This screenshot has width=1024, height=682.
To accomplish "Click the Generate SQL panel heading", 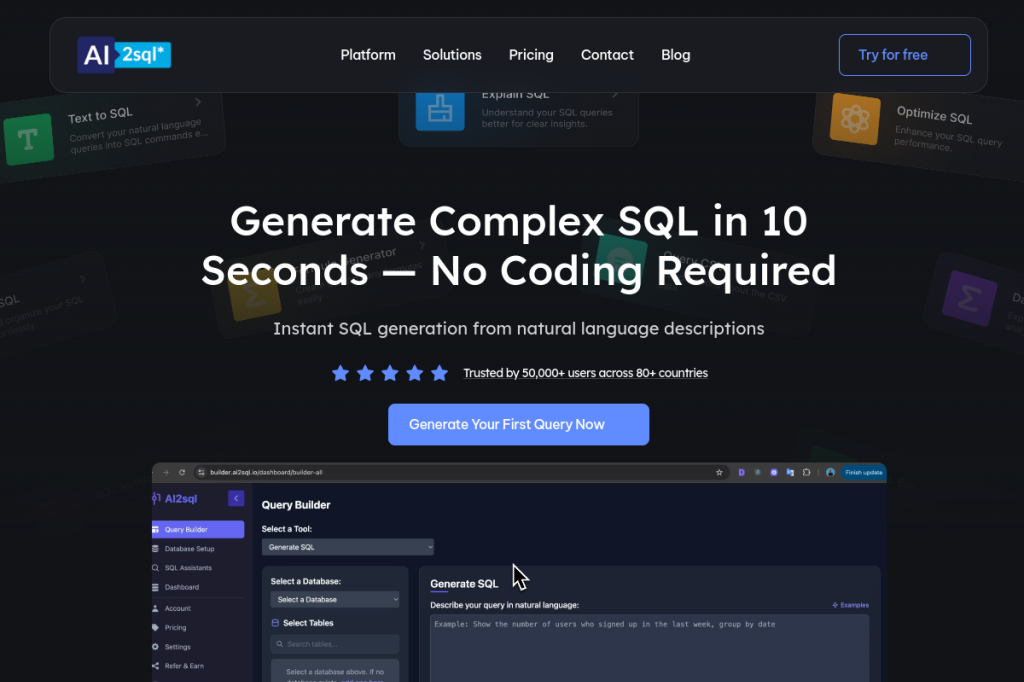I will click(464, 584).
